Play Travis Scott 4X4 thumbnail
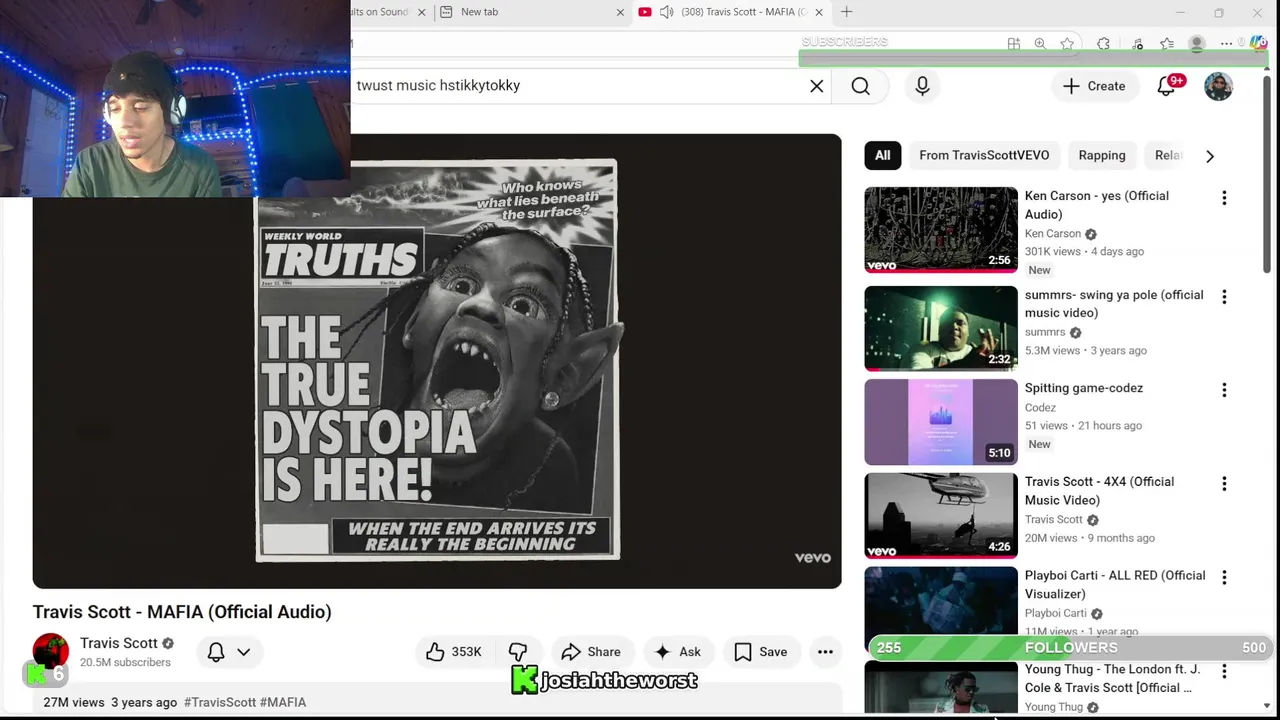 pyautogui.click(x=941, y=516)
